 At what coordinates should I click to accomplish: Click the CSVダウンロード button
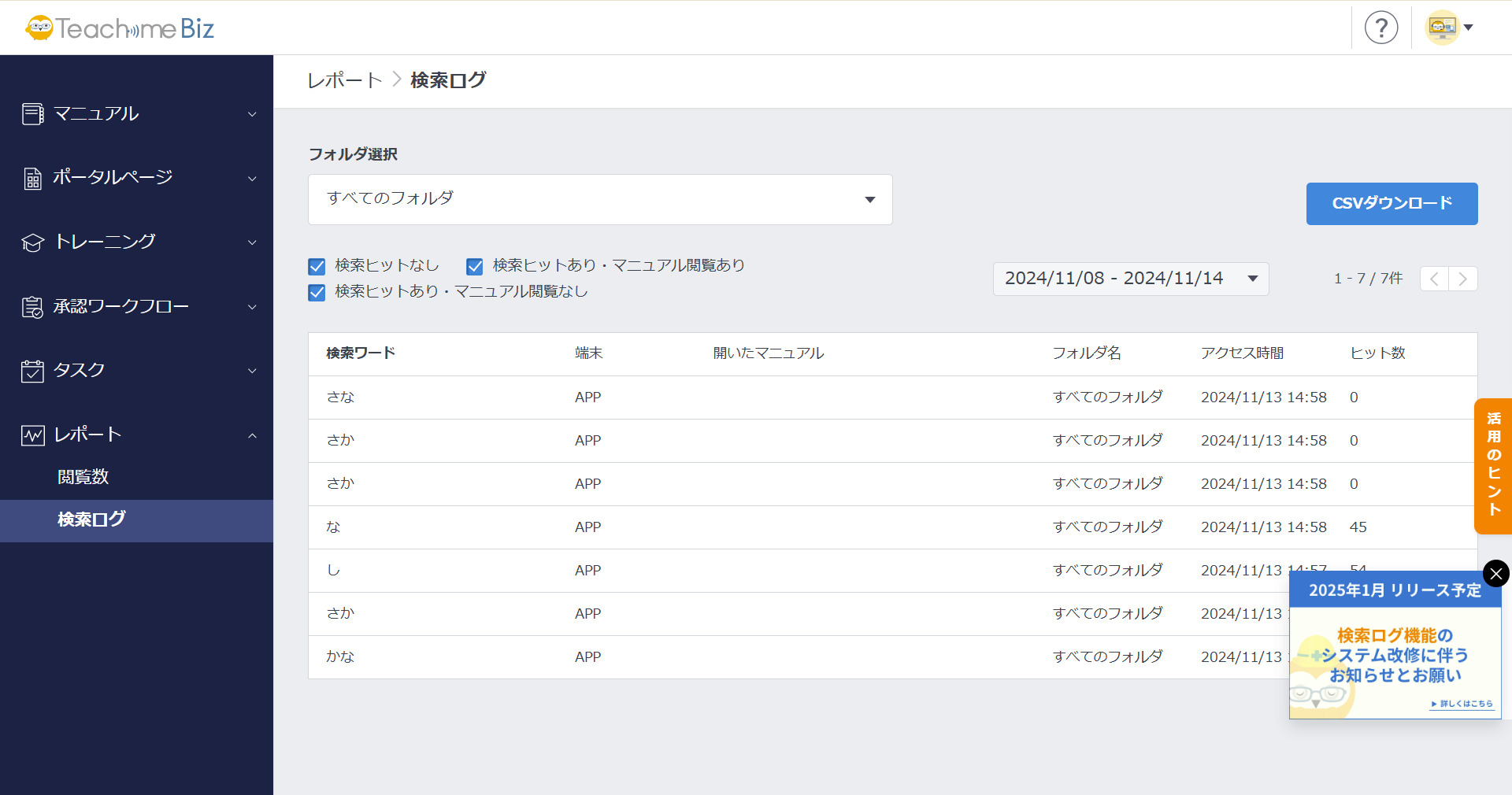click(x=1392, y=204)
